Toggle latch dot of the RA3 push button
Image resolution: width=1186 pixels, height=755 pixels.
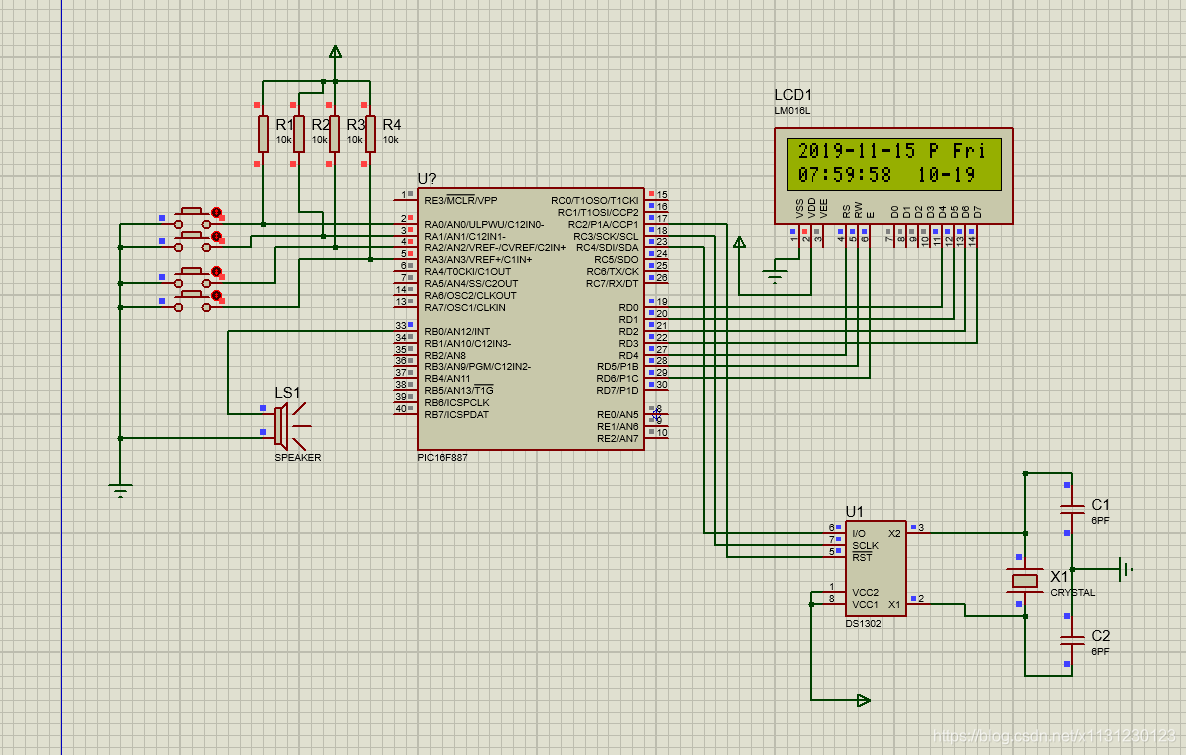(216, 296)
